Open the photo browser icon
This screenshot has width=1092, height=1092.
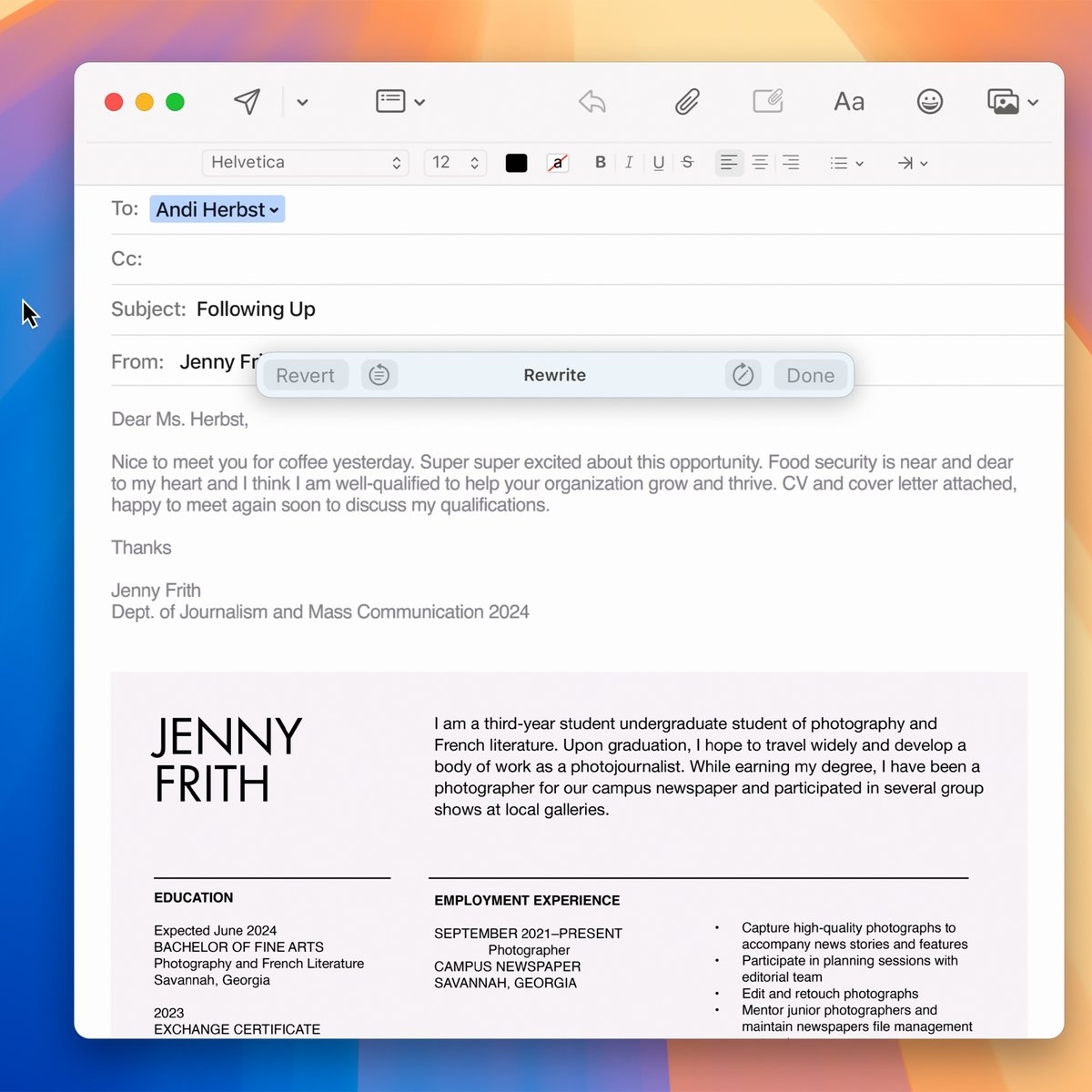pos(1004,101)
